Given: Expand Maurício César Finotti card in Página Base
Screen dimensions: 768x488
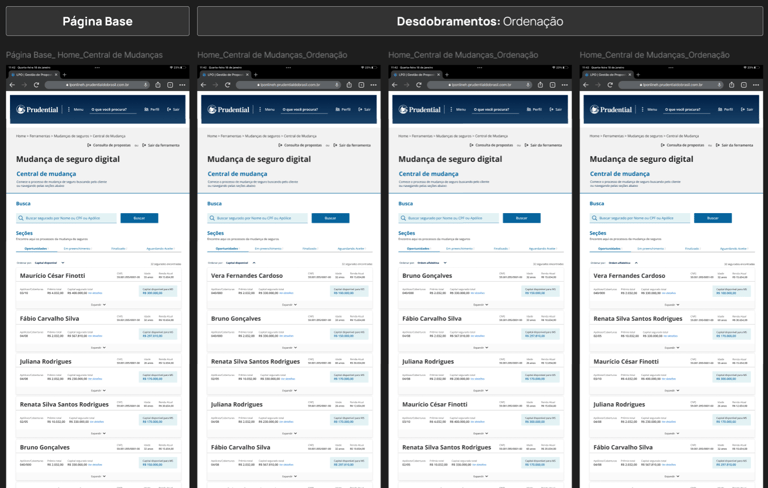Looking at the screenshot, I should 98,305.
